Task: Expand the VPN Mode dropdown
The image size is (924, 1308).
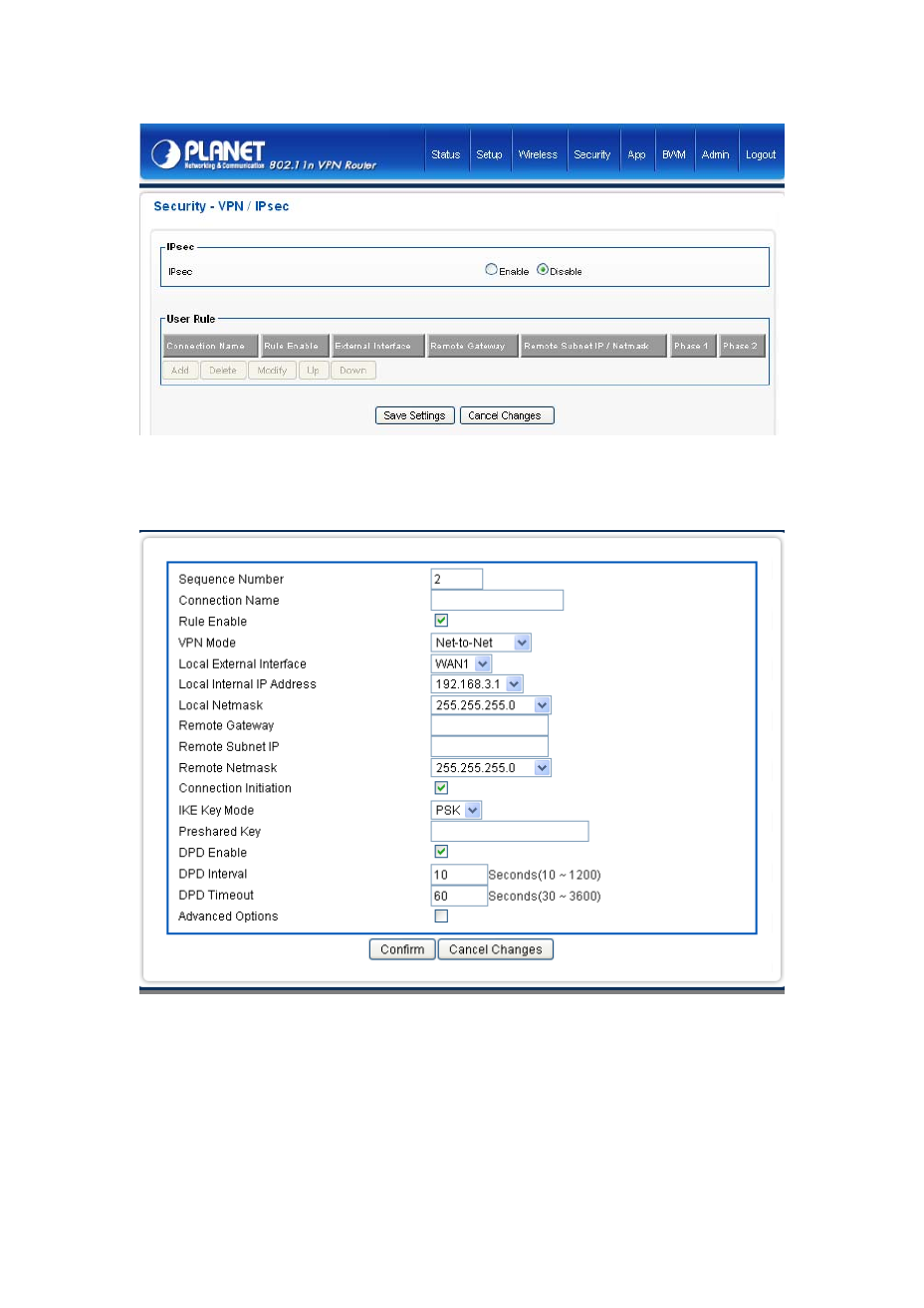Action: pos(481,643)
